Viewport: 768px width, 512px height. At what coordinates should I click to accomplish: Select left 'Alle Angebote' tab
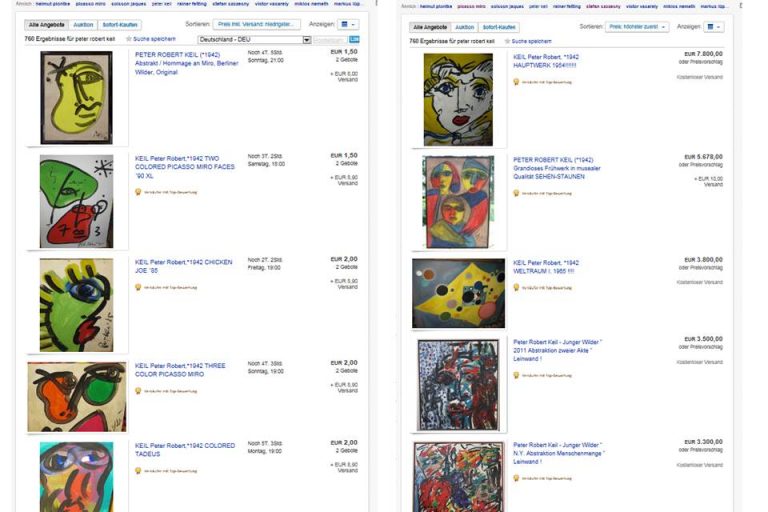click(x=47, y=24)
